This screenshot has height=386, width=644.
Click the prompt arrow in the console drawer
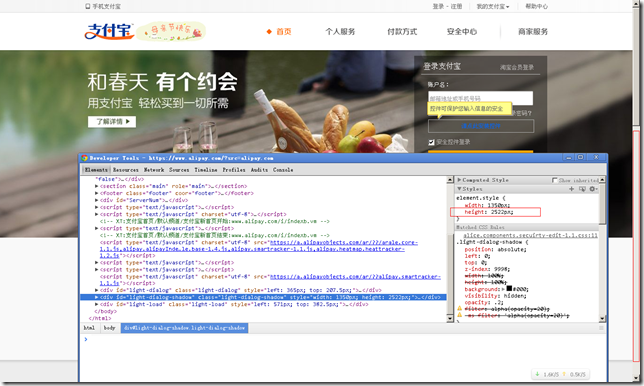point(86,339)
